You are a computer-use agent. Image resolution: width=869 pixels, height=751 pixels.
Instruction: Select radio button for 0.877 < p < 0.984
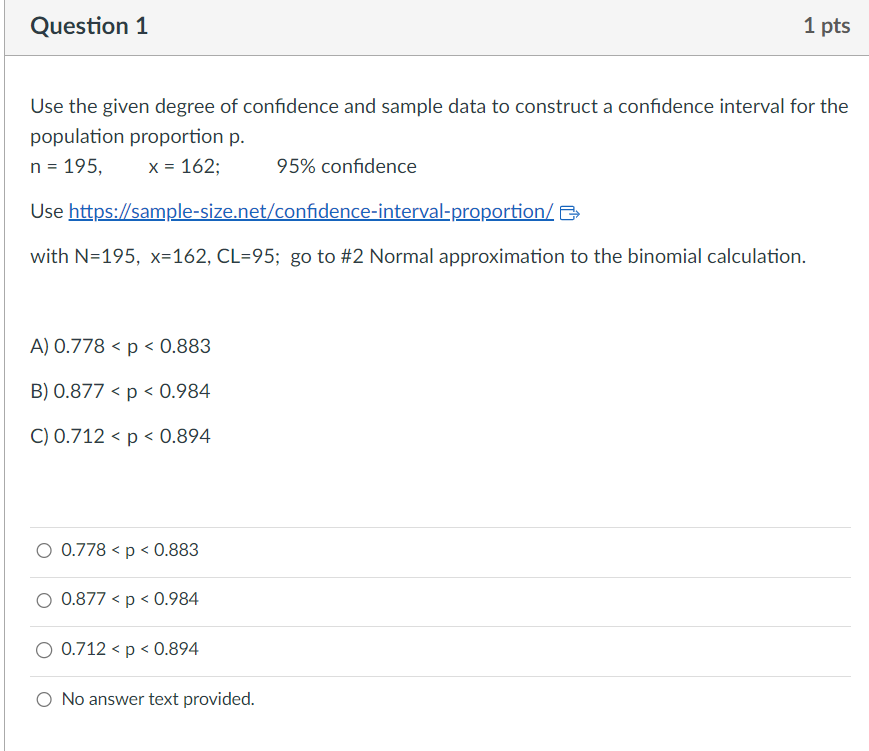(44, 599)
